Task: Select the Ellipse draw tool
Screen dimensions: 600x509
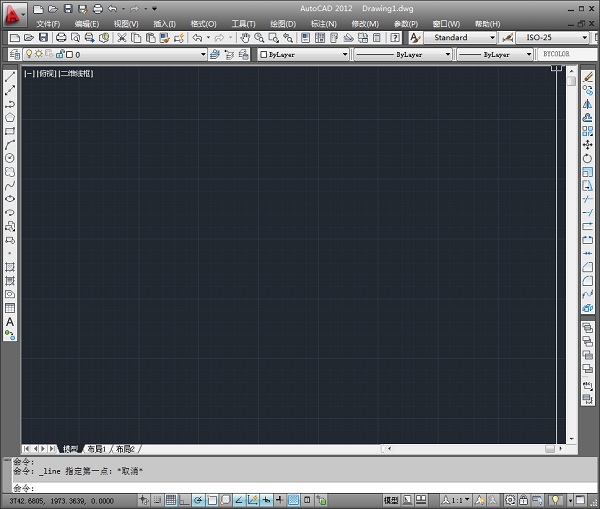Action: coord(10,199)
